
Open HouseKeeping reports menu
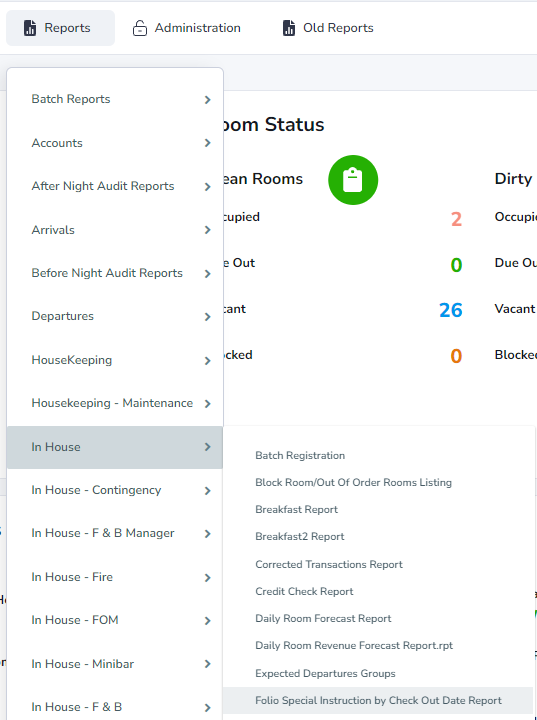point(115,360)
